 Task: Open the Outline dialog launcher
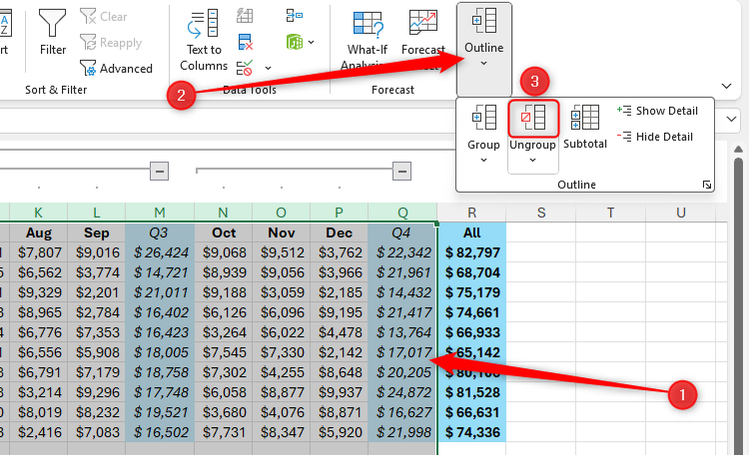[707, 185]
